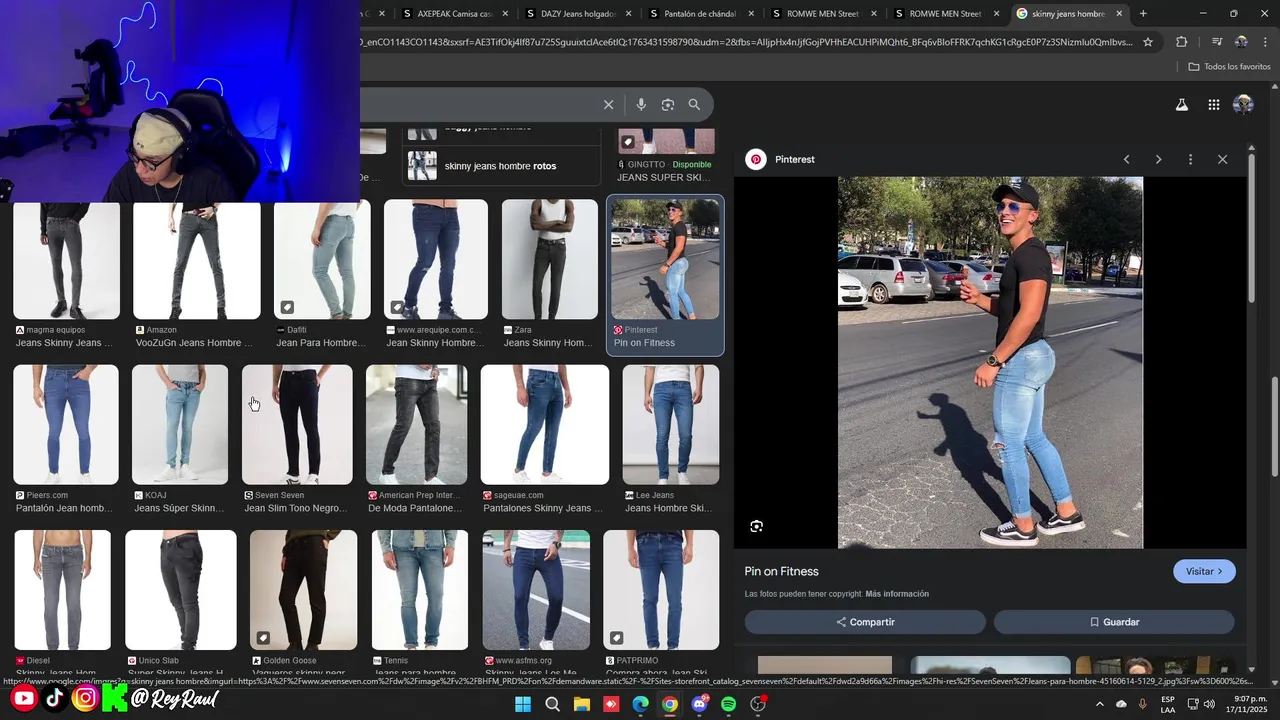Click the Guardar button
The height and width of the screenshot is (720, 1280).
coord(1114,622)
